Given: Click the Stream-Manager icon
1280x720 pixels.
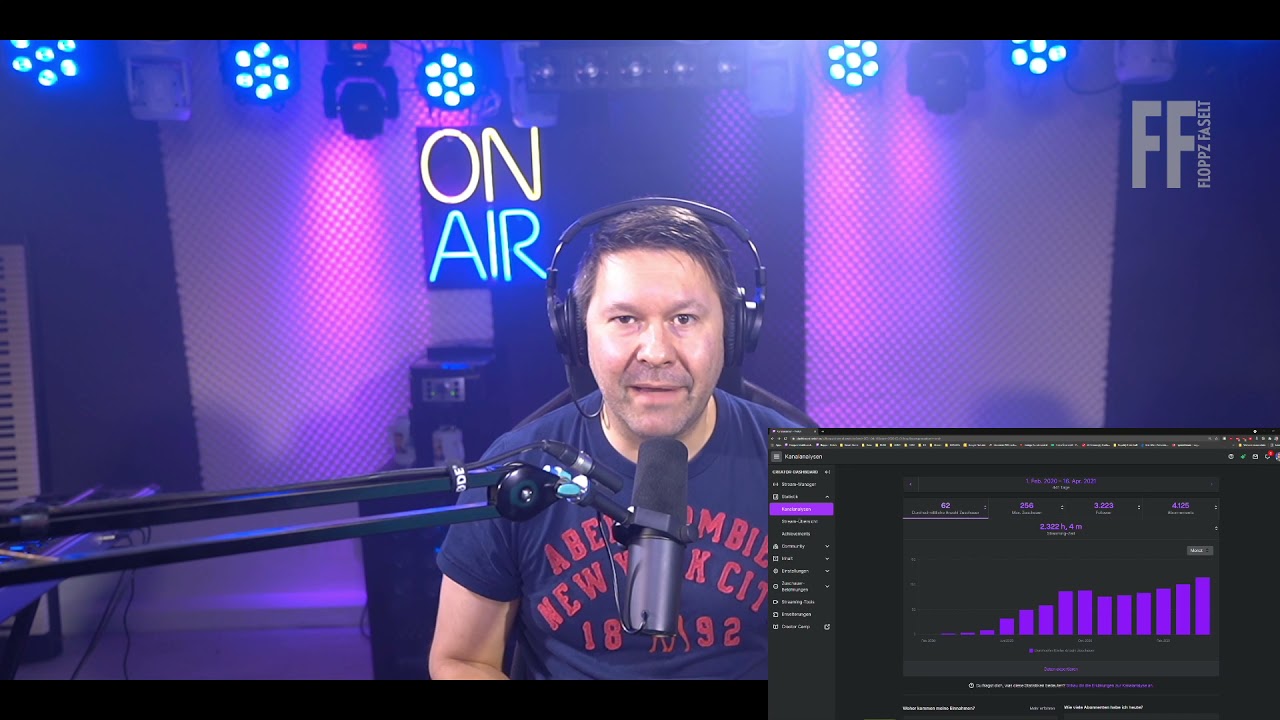Looking at the screenshot, I should (775, 484).
